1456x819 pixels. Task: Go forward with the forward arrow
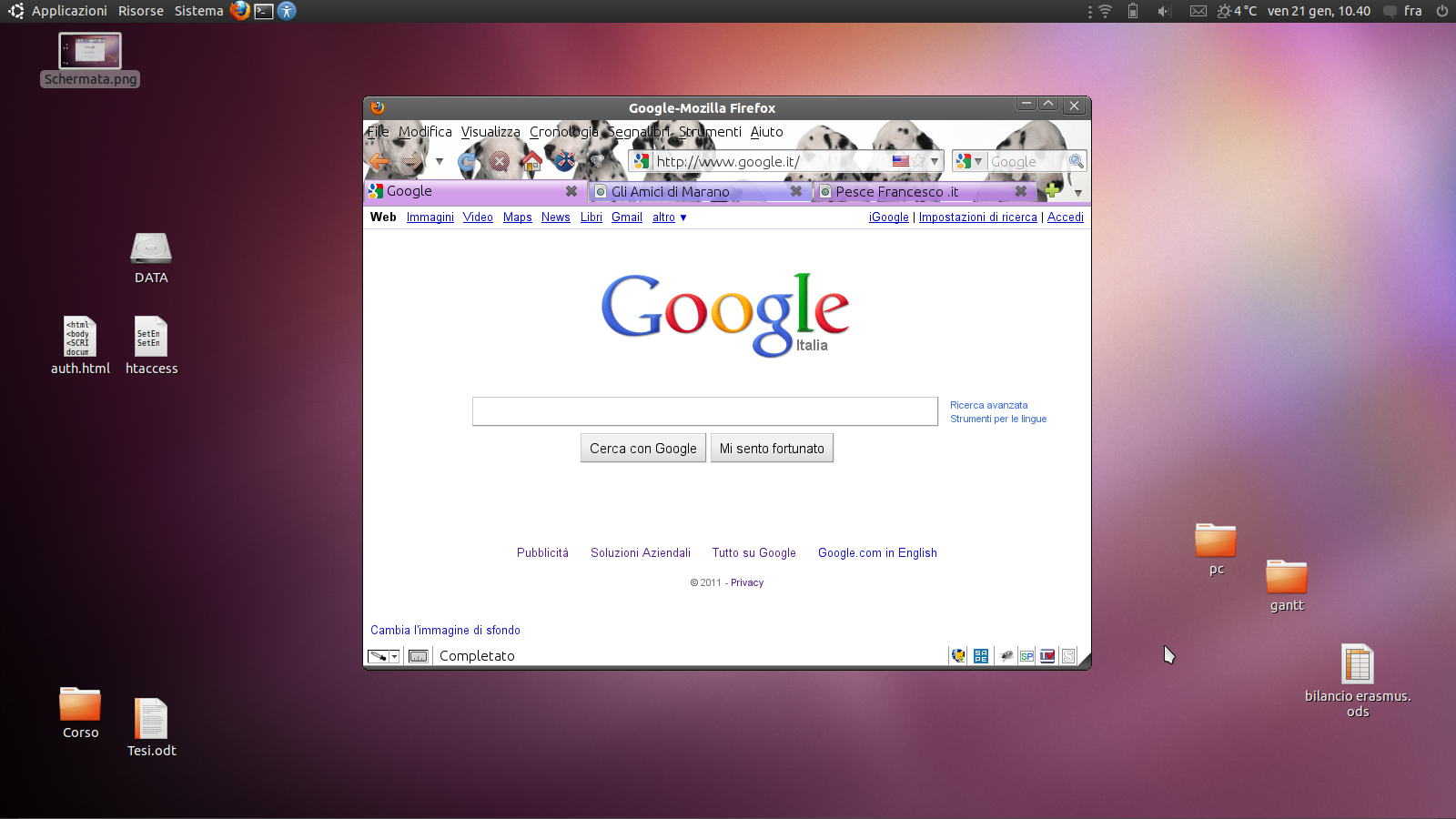pyautogui.click(x=412, y=162)
